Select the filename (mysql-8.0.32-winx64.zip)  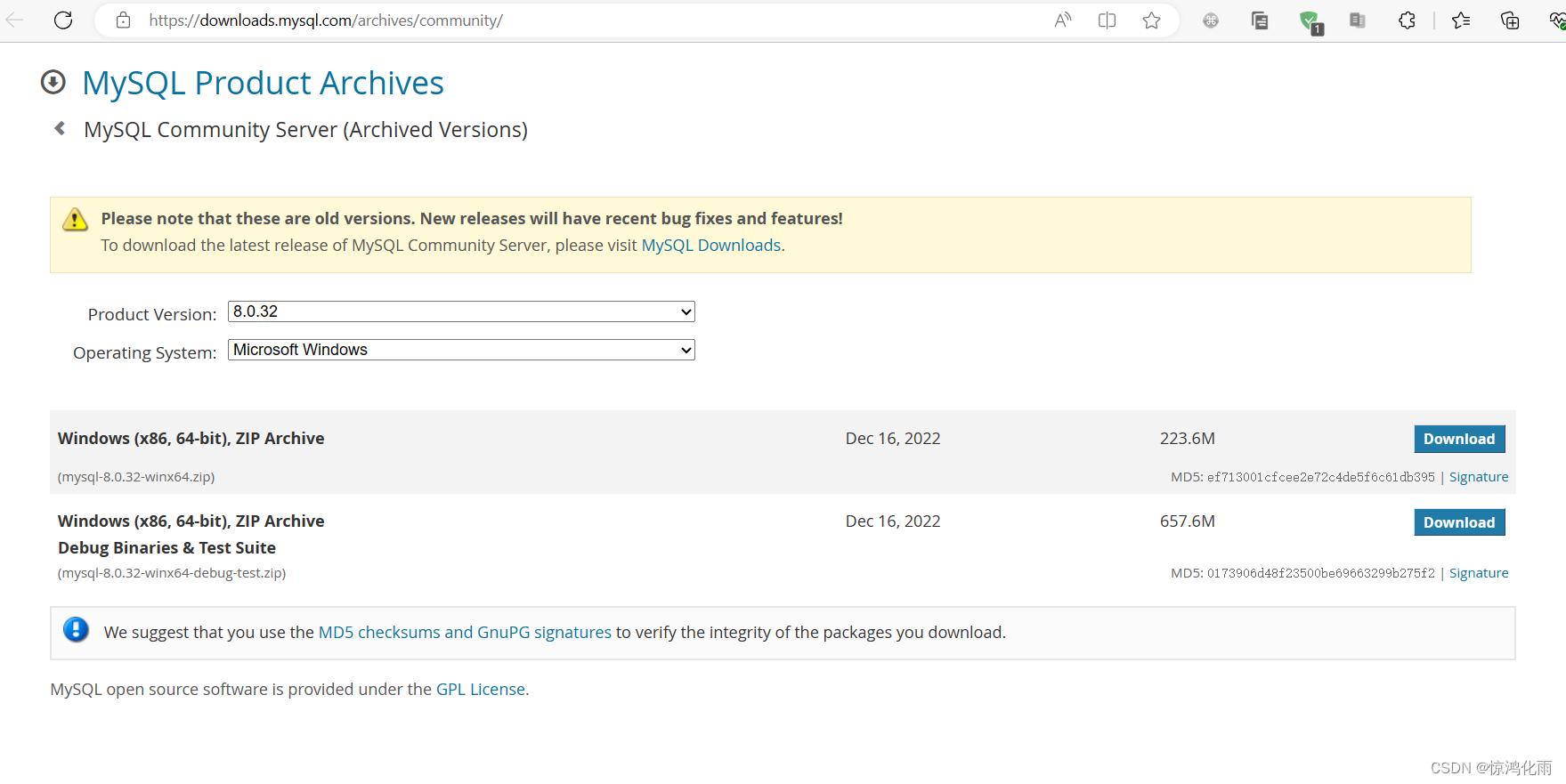136,477
